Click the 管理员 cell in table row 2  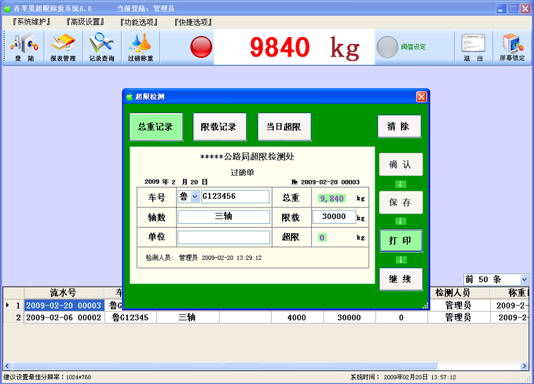458,318
